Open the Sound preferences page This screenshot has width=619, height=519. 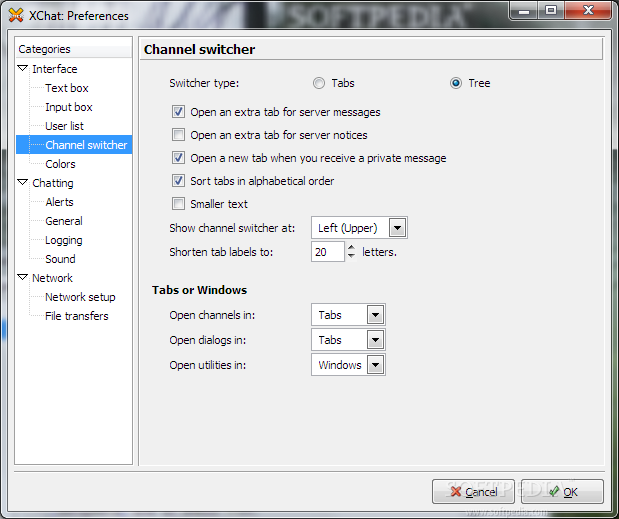pyautogui.click(x=60, y=259)
